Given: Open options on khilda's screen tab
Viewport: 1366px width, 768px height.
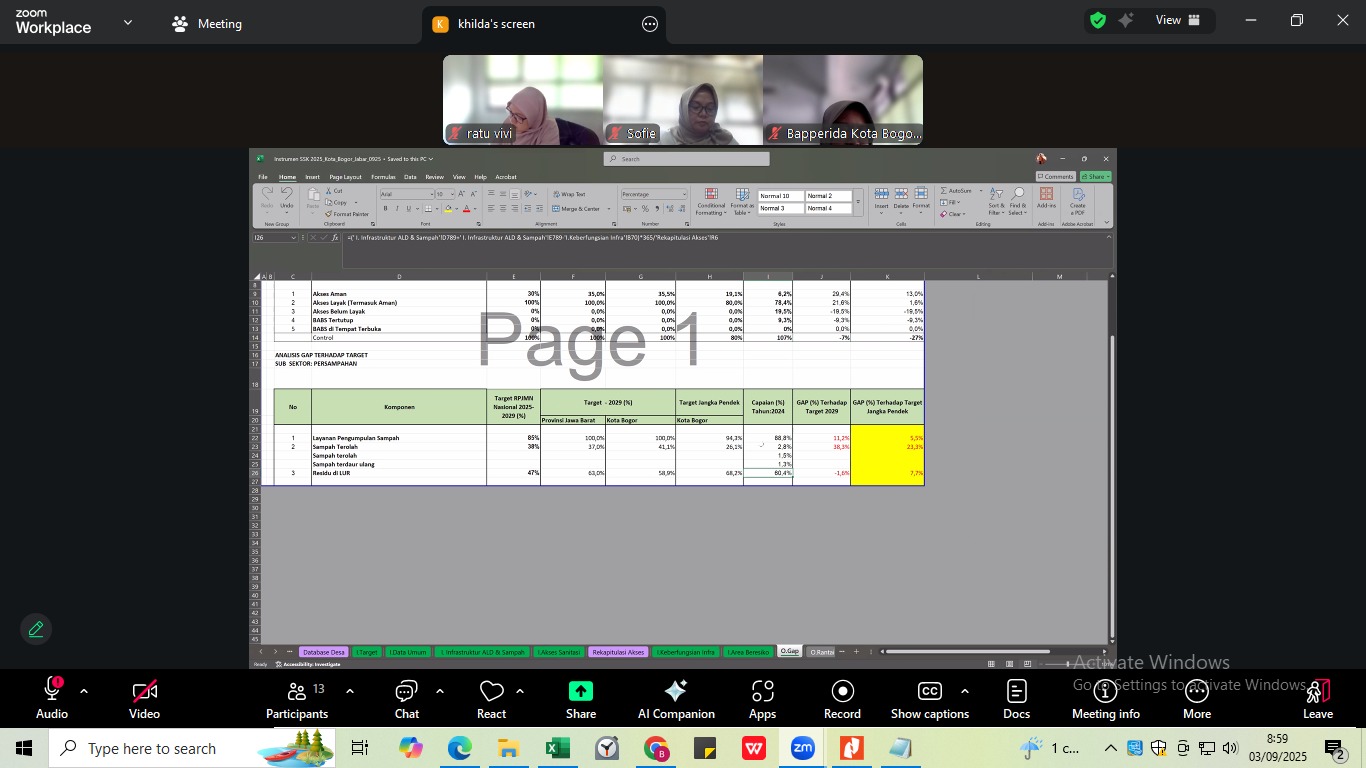Looking at the screenshot, I should point(650,24).
